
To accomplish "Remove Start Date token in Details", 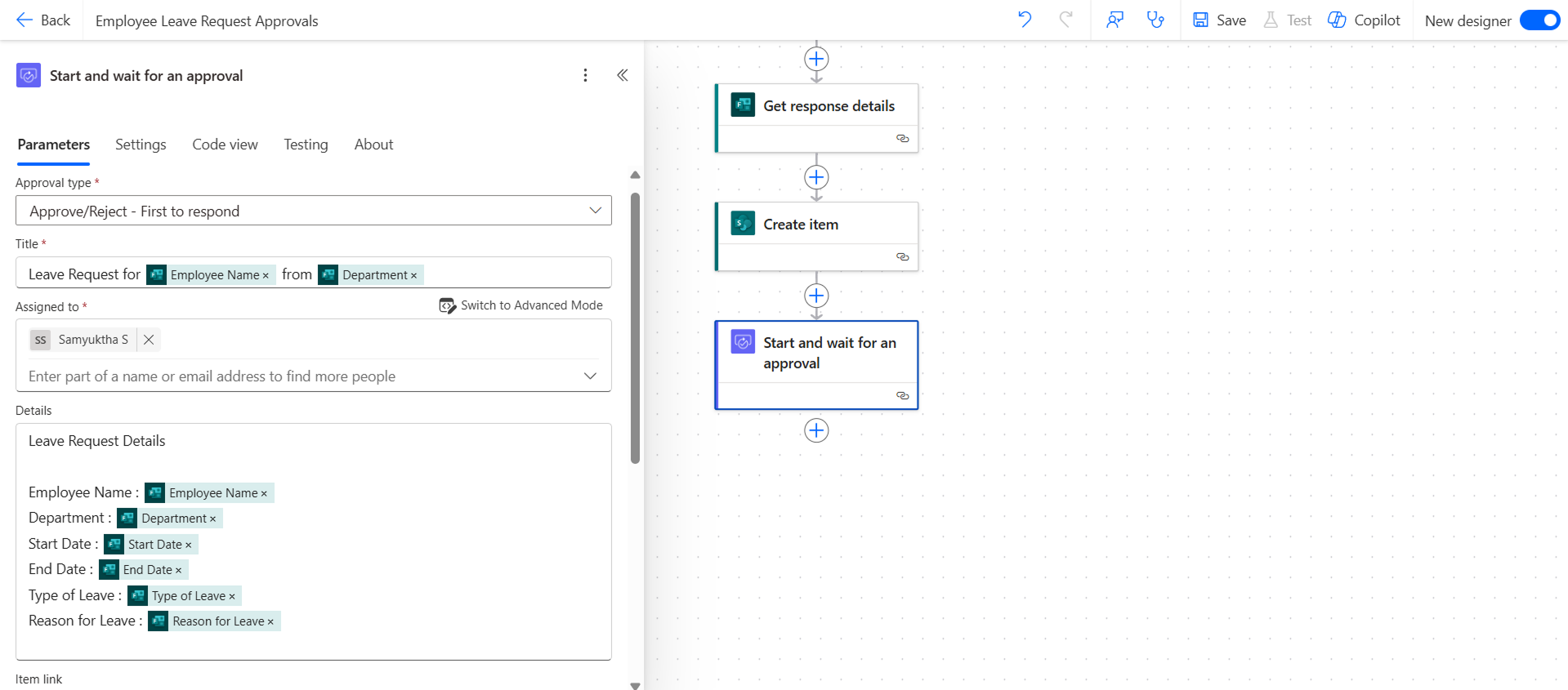I will point(188,545).
